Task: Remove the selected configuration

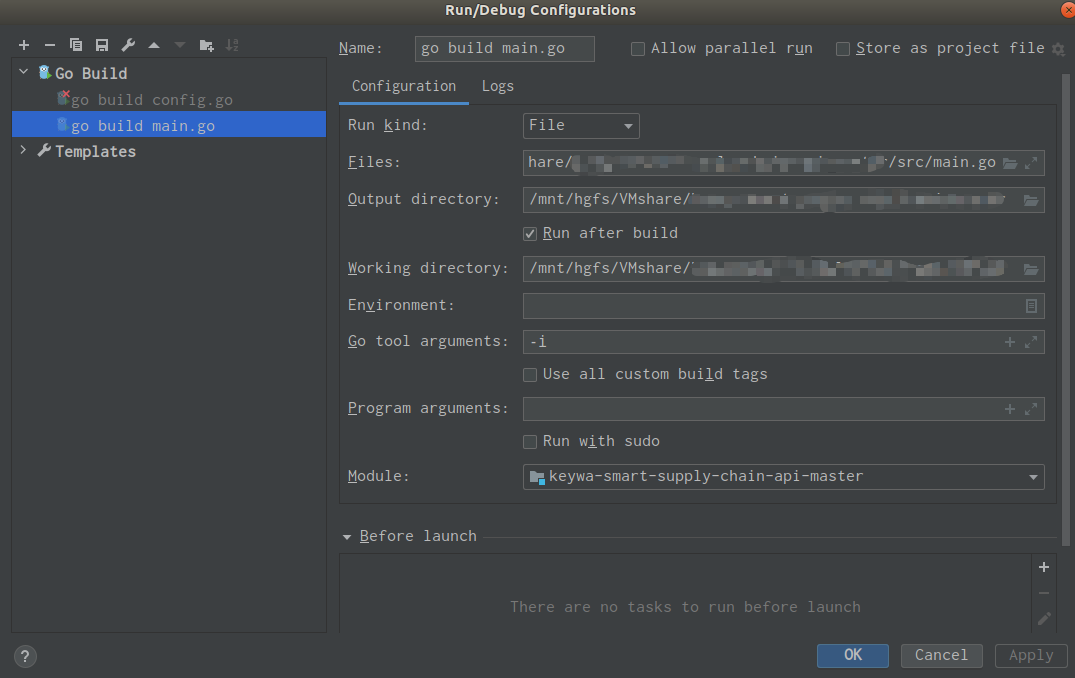Action: click(x=50, y=45)
